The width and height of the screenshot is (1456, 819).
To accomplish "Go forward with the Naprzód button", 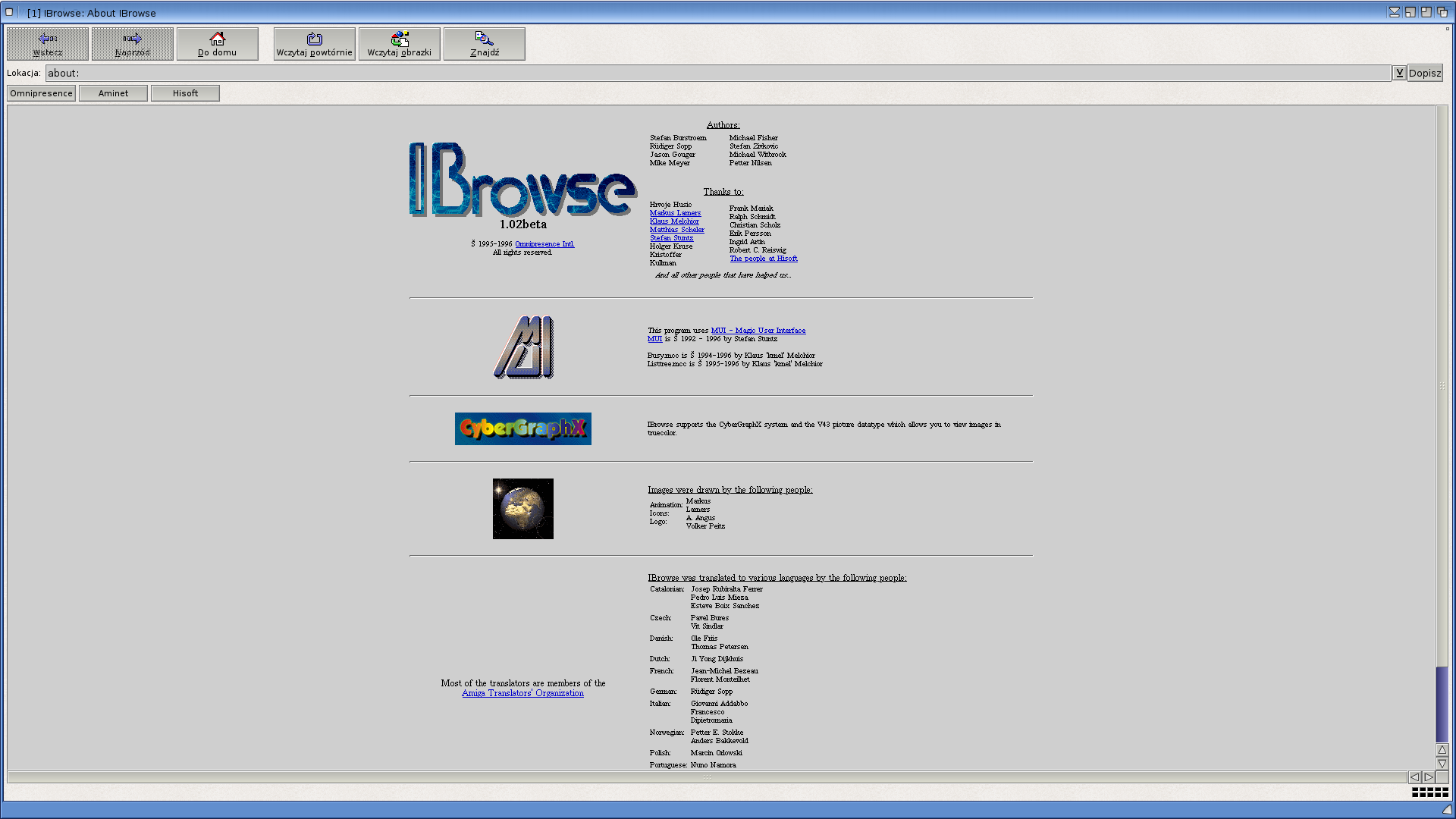I will [133, 44].
